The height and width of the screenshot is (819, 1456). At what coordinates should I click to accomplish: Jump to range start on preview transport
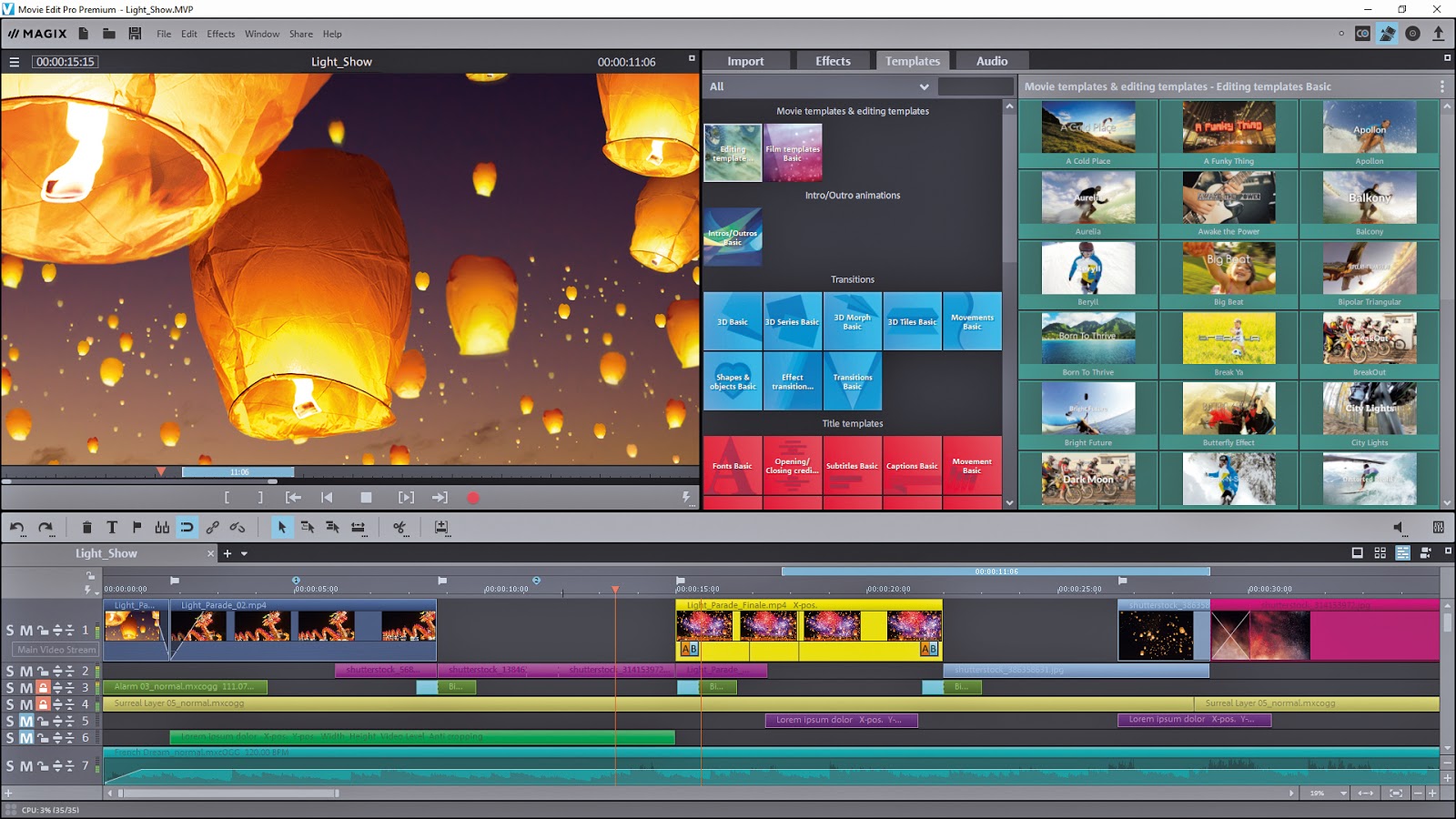293,498
